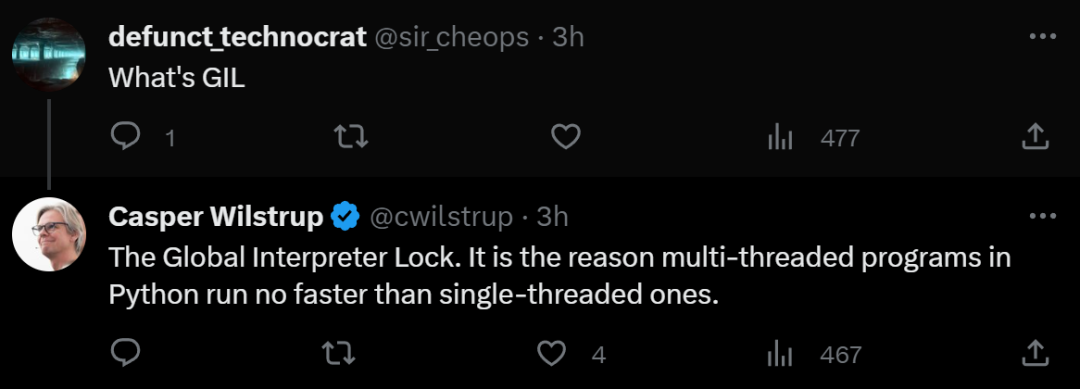Open more options on defunct_technocrat's tweet
Image resolution: width=1080 pixels, height=389 pixels.
click(1042, 36)
